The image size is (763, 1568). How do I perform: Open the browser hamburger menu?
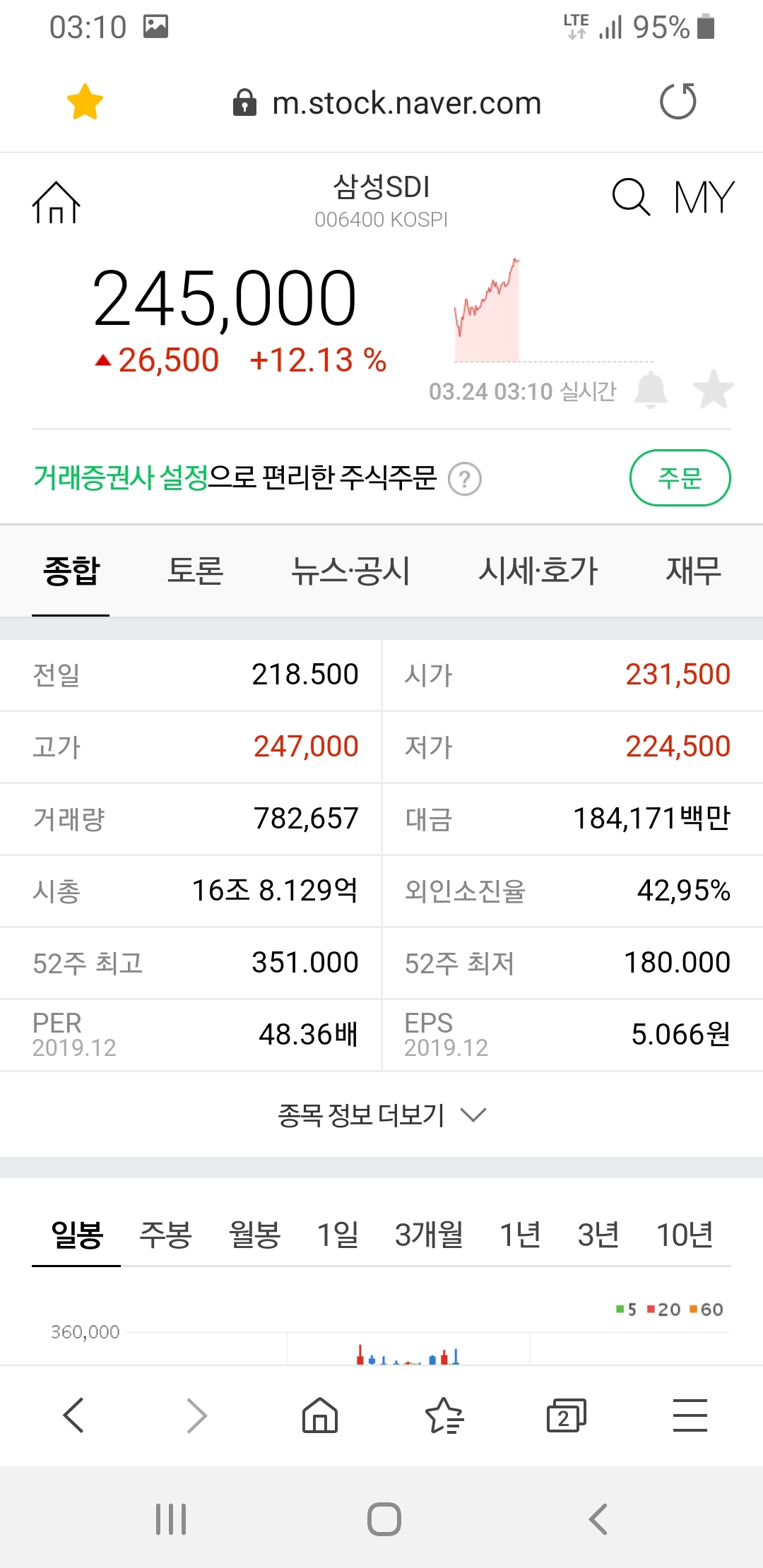(690, 1415)
